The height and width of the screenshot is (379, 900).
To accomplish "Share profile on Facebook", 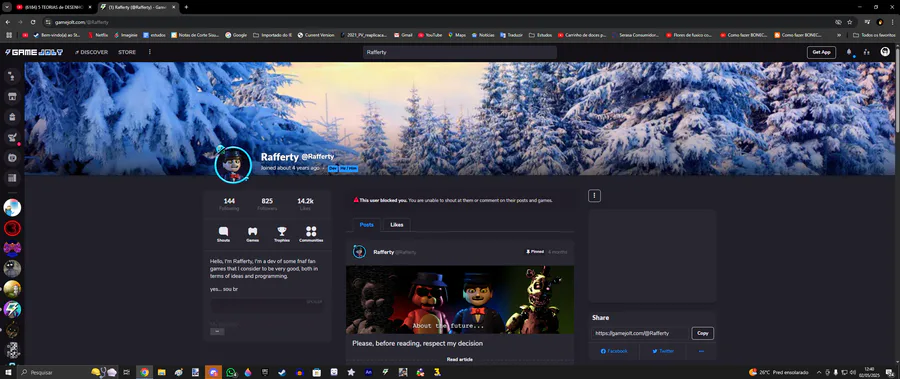I will [x=614, y=351].
